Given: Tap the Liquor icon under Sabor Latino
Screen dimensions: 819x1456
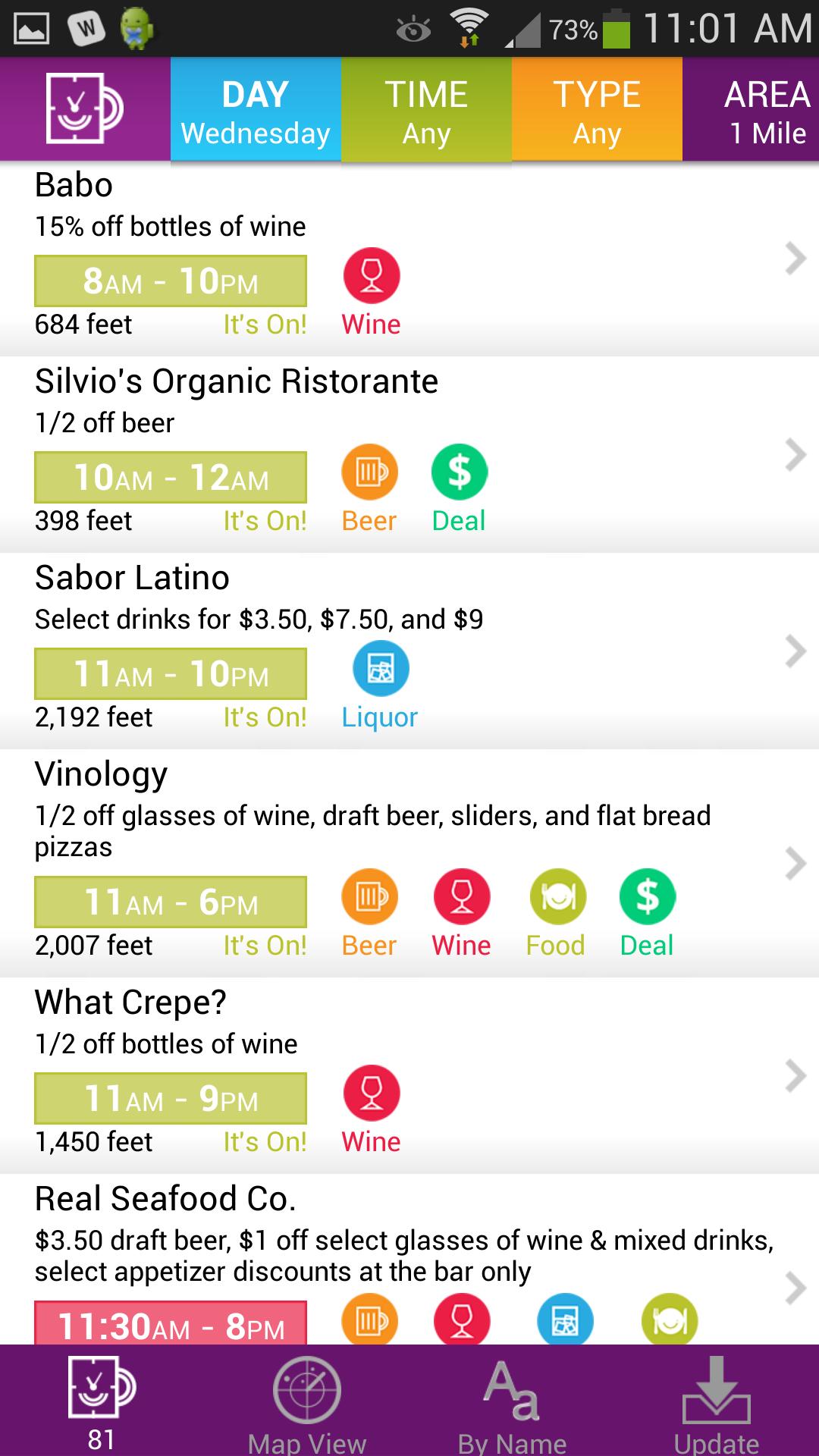Looking at the screenshot, I should point(381,669).
